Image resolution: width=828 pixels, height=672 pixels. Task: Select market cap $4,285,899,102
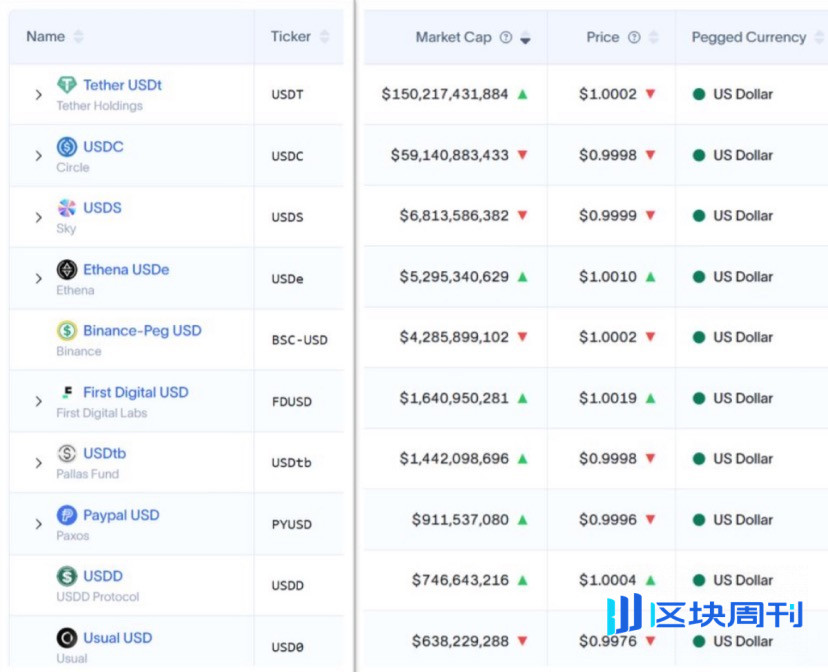point(454,337)
